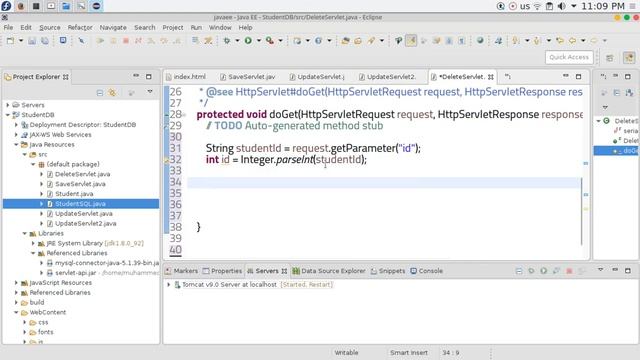Expand the JavaScript Resources node
The width and height of the screenshot is (640, 360).
16,282
